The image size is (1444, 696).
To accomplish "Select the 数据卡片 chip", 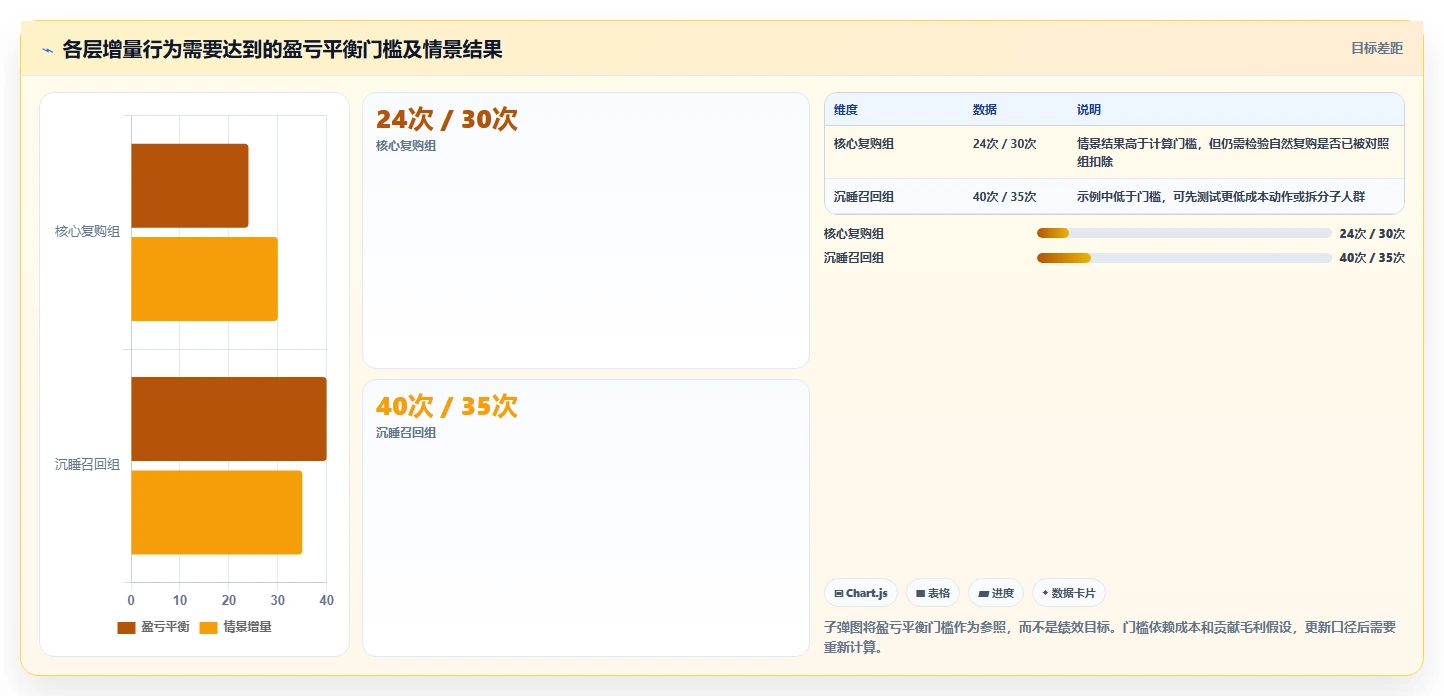I will click(1069, 593).
